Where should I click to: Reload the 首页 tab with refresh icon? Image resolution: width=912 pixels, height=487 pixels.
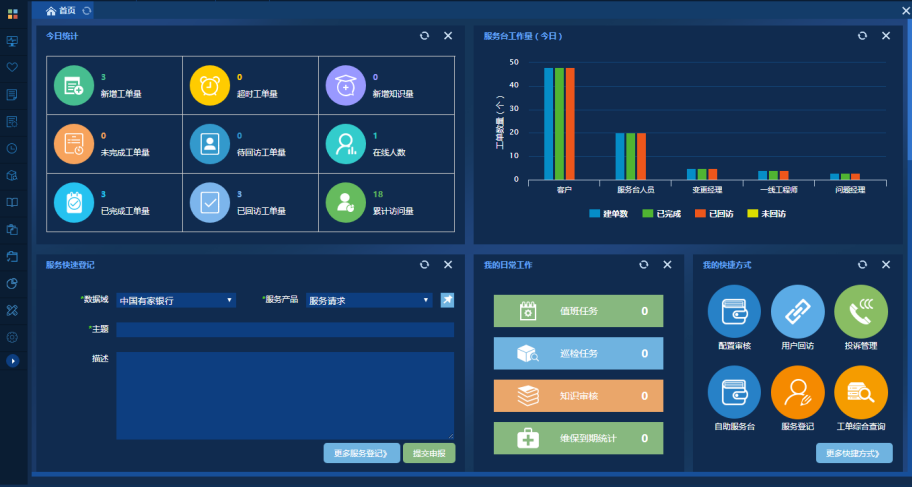tap(87, 10)
